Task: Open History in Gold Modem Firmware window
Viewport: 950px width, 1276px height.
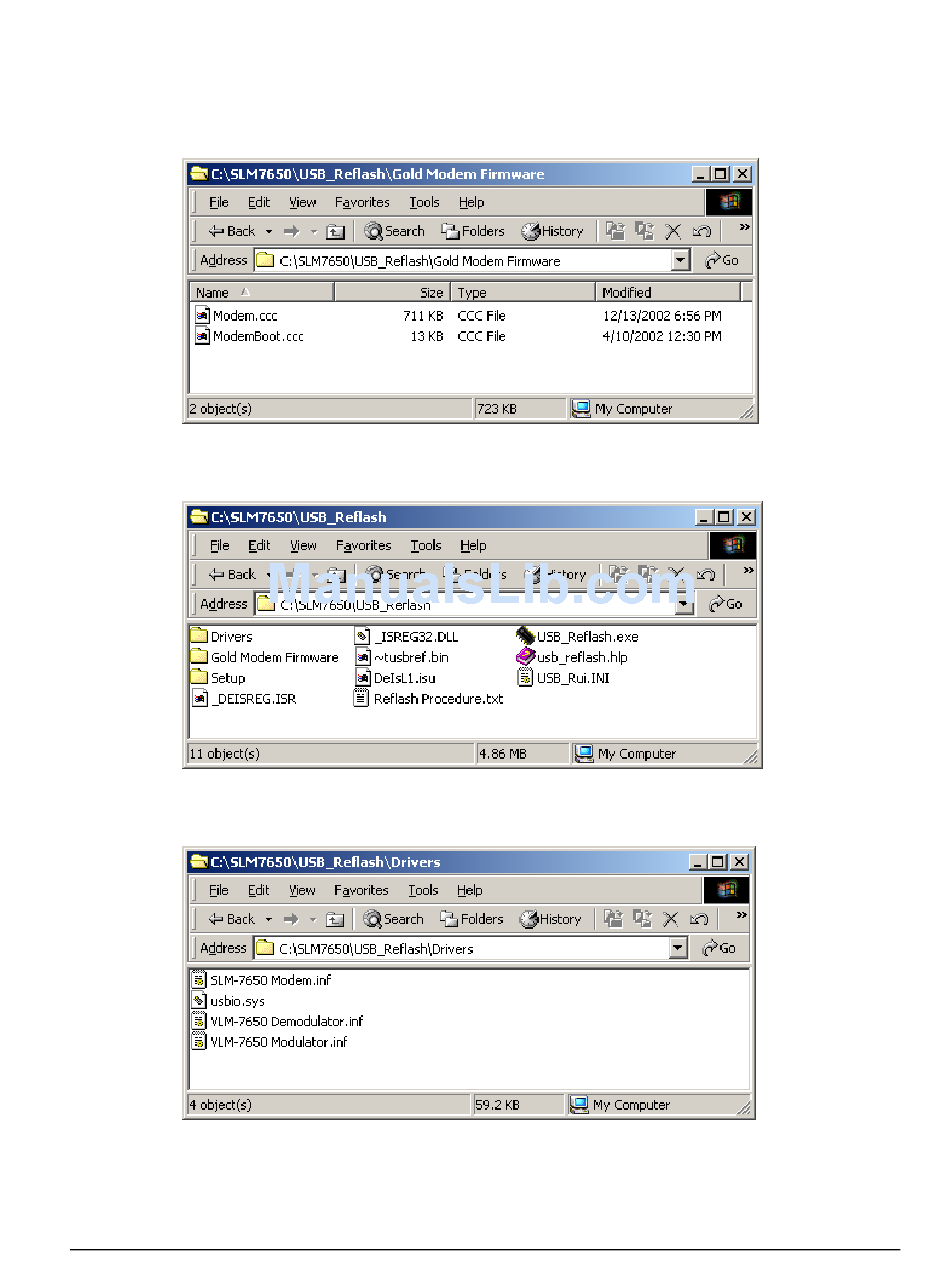Action: pyautogui.click(x=552, y=231)
